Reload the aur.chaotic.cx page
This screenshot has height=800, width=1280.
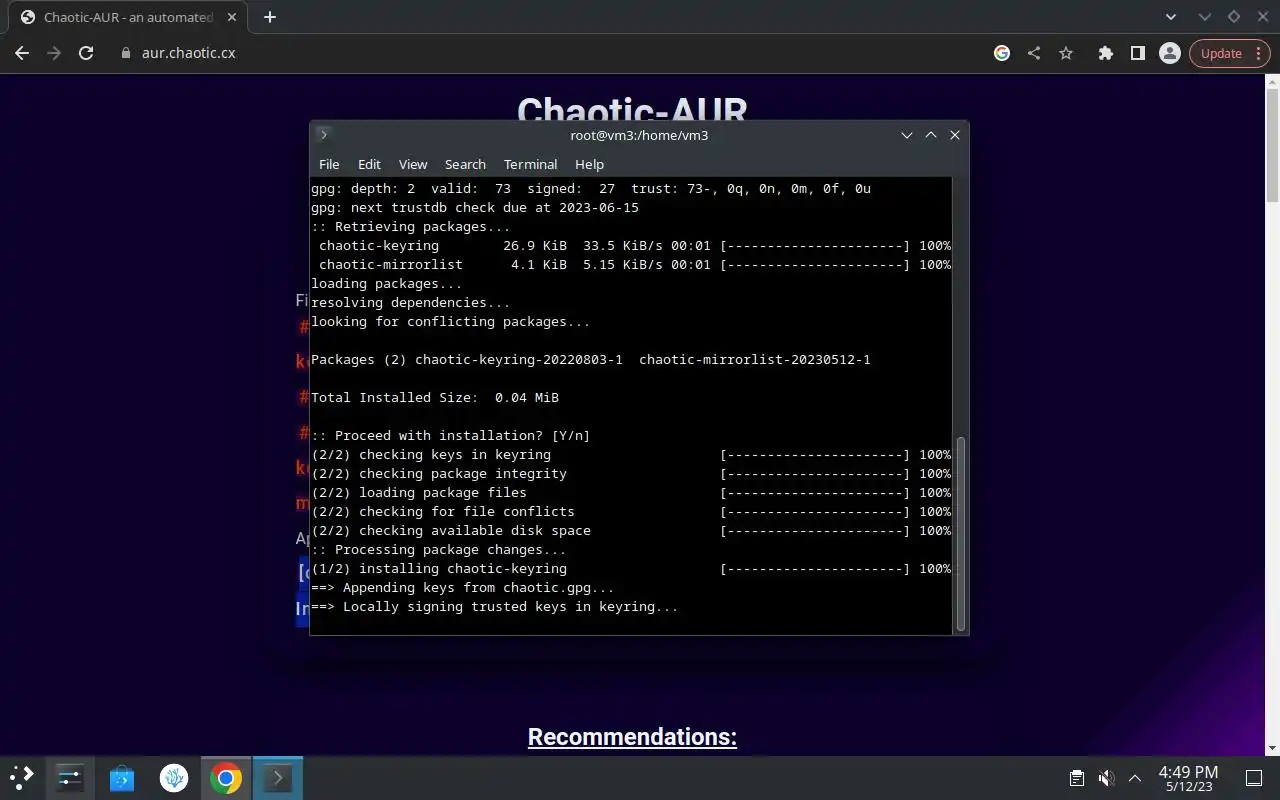click(x=86, y=53)
